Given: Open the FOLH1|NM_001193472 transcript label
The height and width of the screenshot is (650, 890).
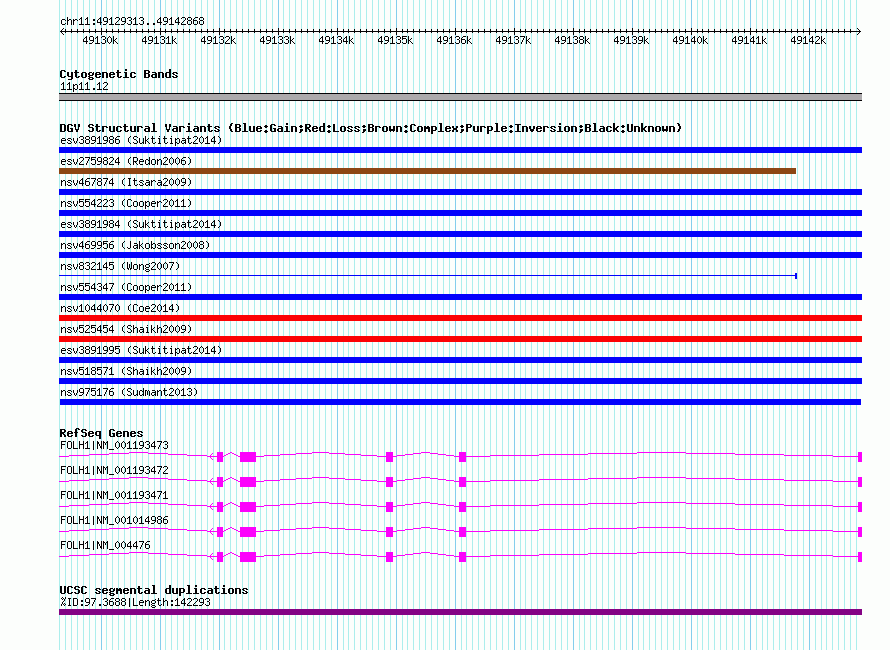Looking at the screenshot, I should click(114, 471).
